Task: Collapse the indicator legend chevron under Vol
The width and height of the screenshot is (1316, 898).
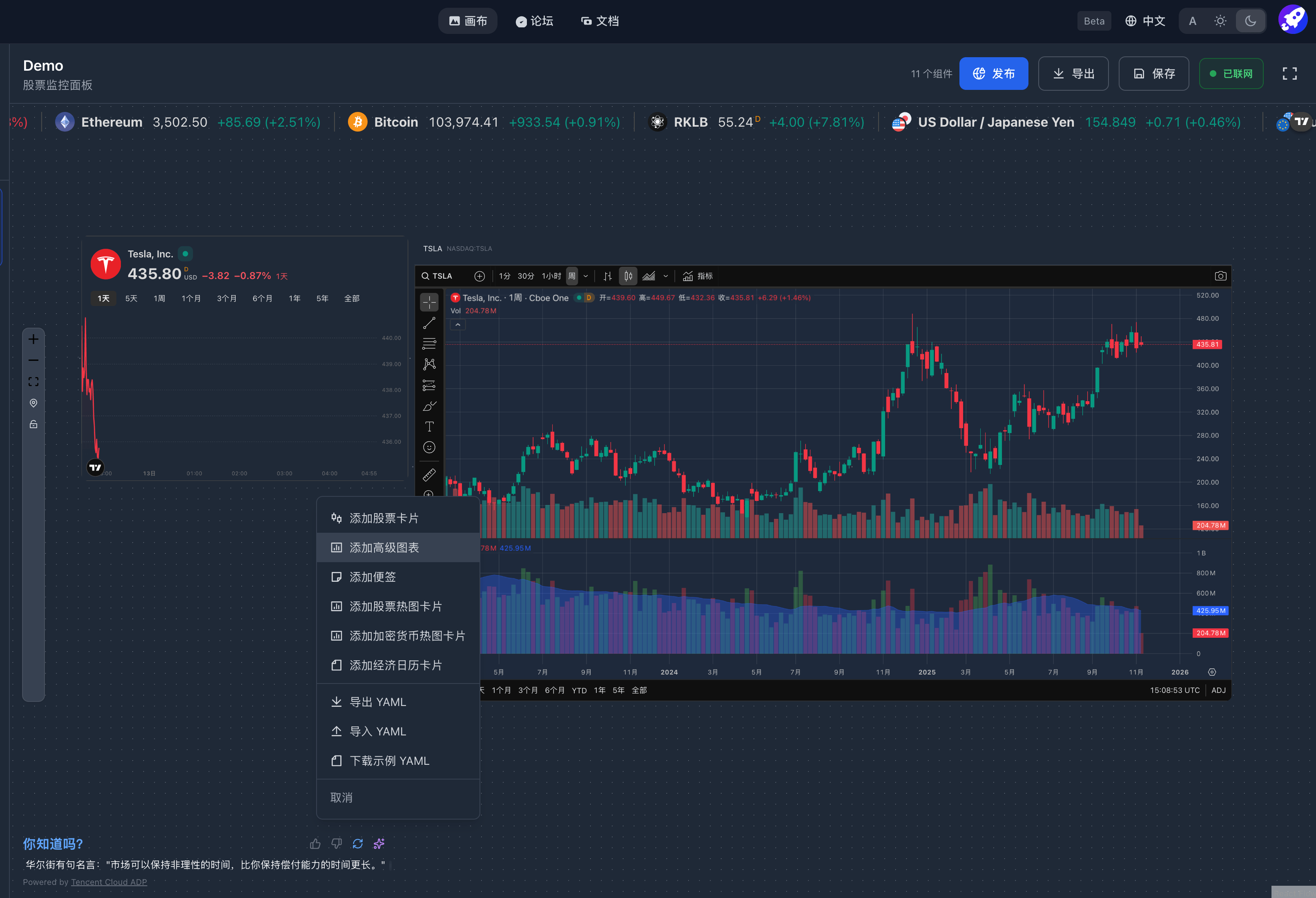Action: (457, 325)
